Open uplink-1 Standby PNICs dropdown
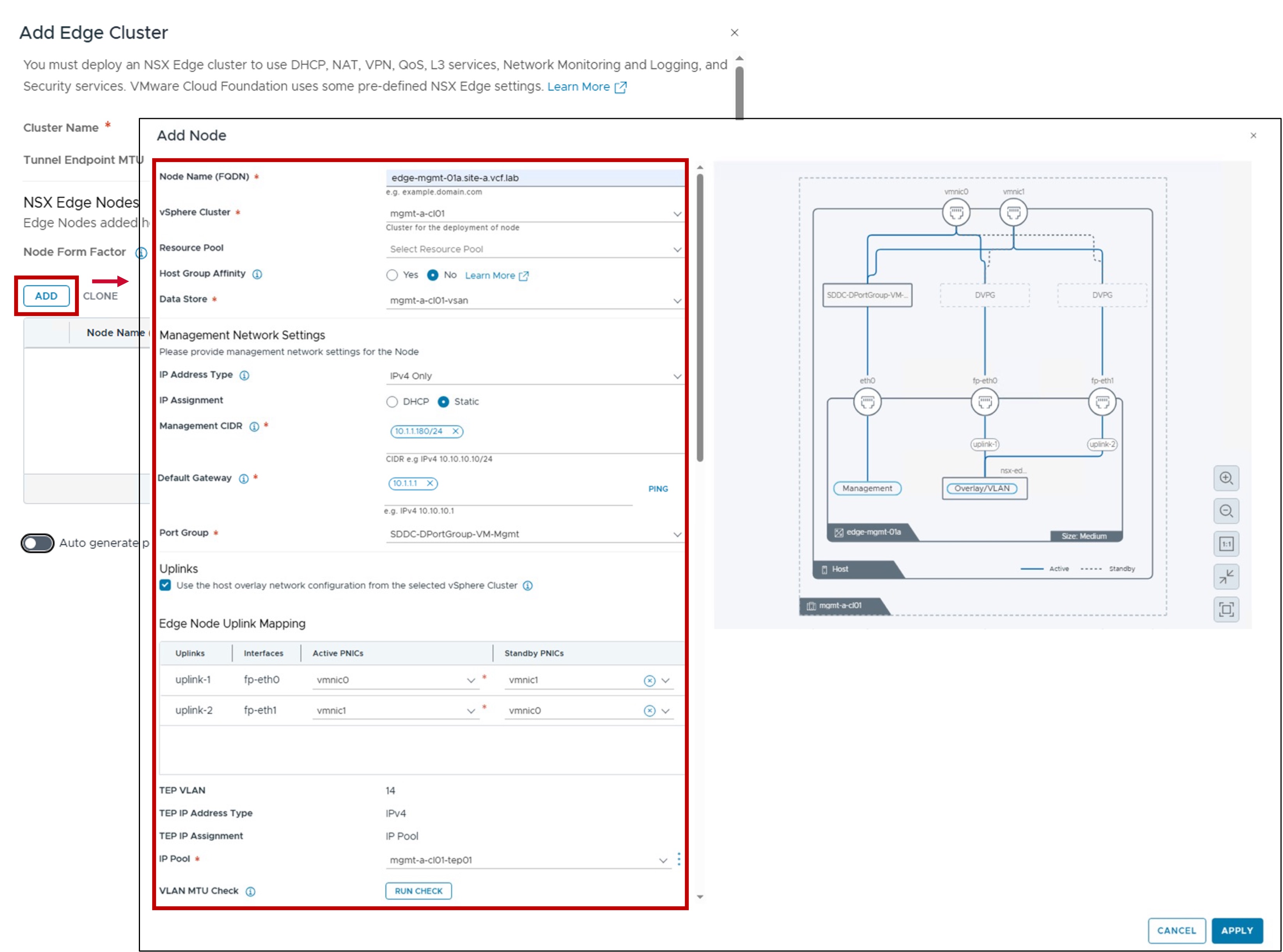1283x952 pixels. point(666,681)
